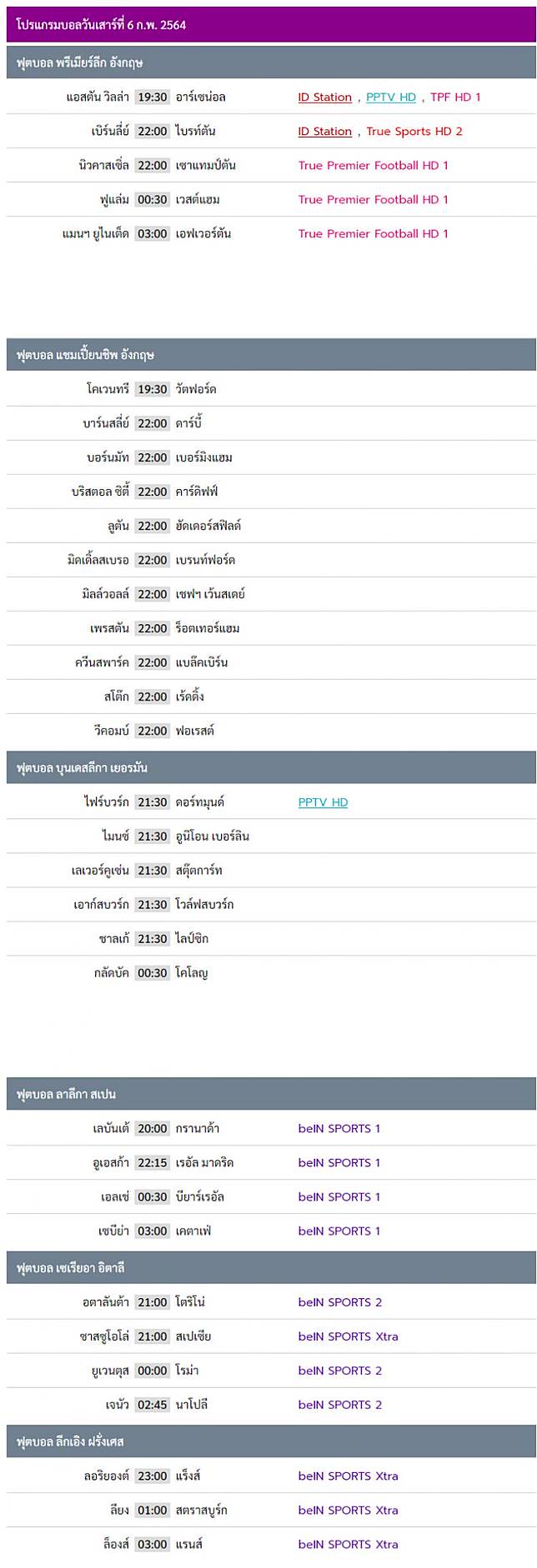537x1568 pixels.
Task: Click the 19:30 kickoff time for โคเวนทรี
Action: (153, 390)
